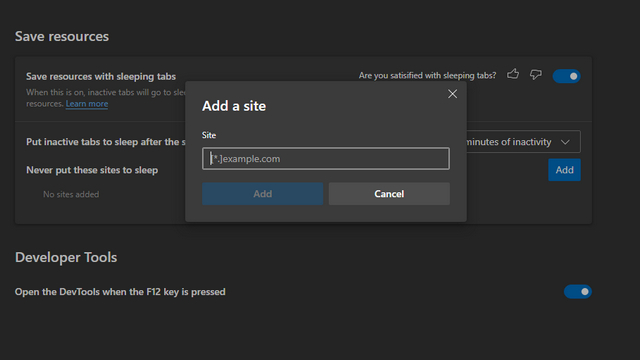Click 'Put inactive tabs to sleep after' label
The height and width of the screenshot is (360, 640).
pyautogui.click(x=106, y=142)
